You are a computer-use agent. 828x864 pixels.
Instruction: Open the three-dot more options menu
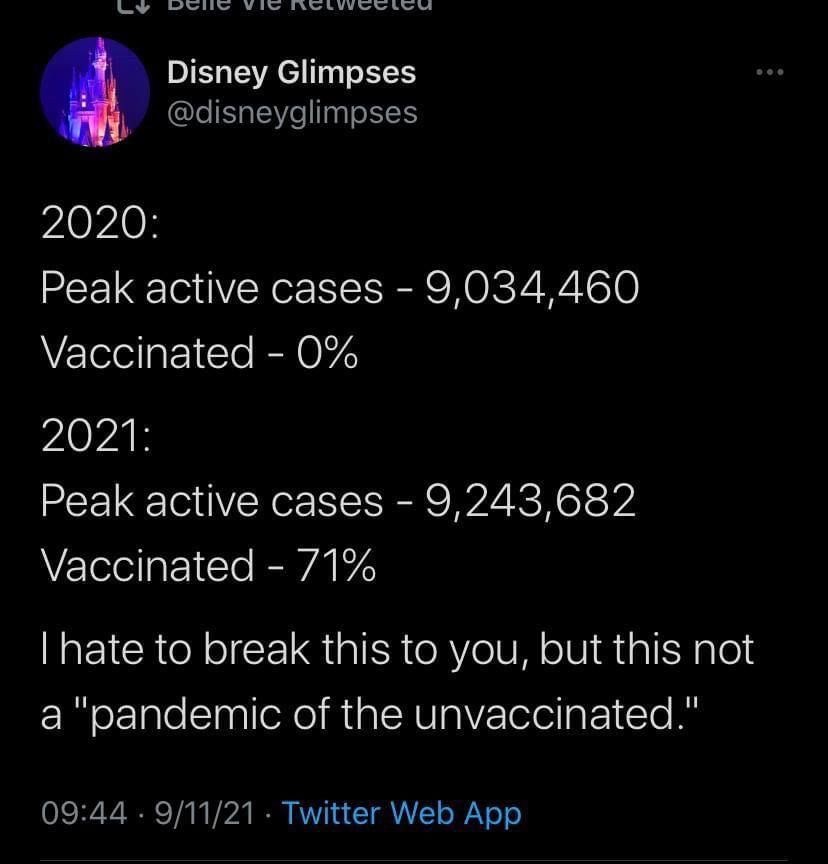click(769, 73)
